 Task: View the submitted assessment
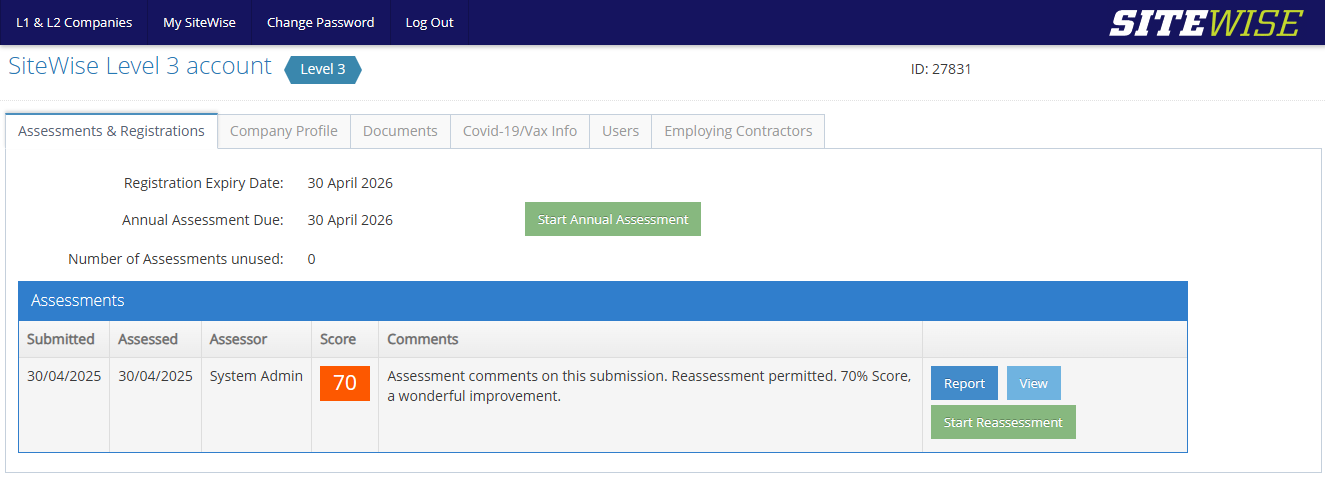click(1033, 383)
